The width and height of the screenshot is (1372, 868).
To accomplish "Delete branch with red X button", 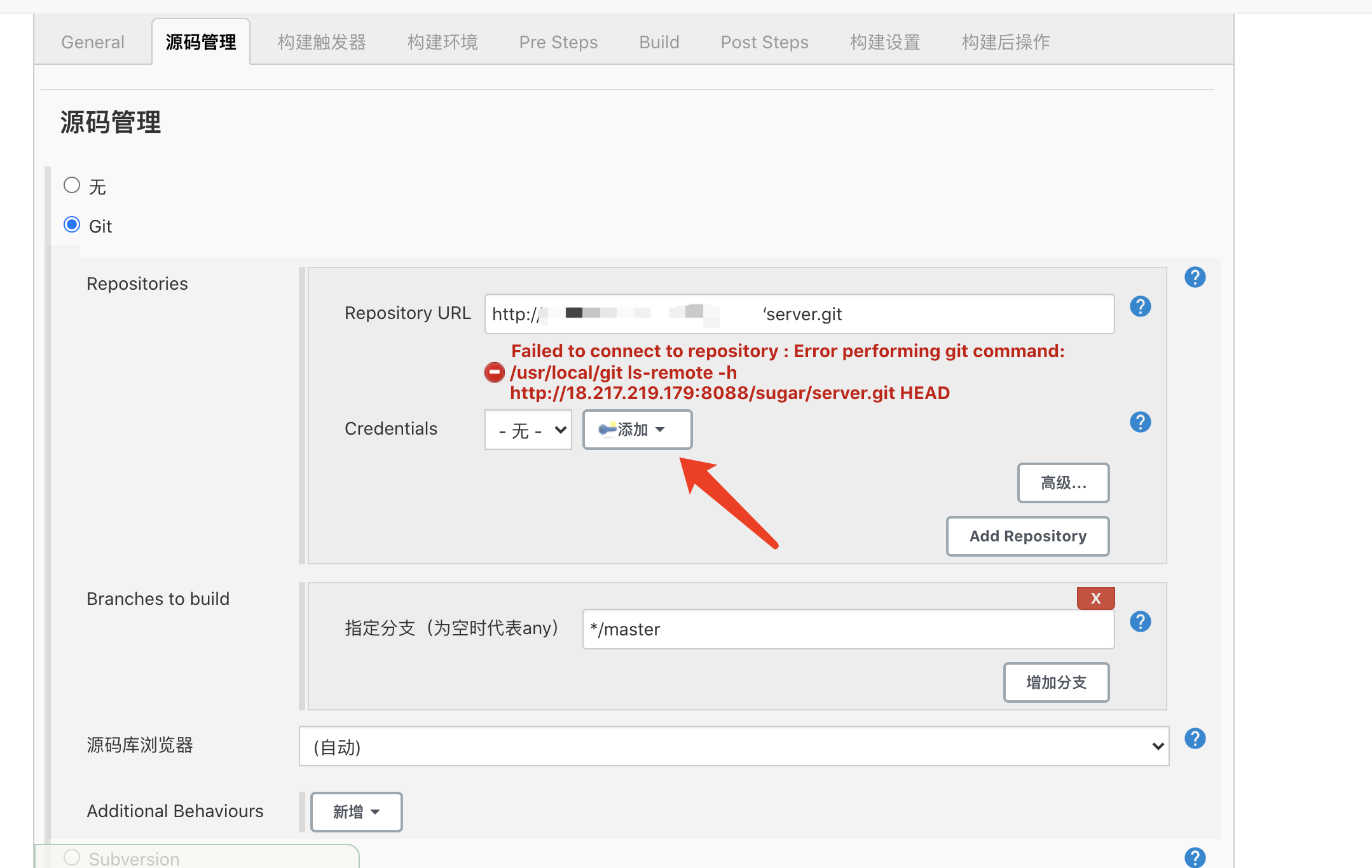I will click(1095, 598).
